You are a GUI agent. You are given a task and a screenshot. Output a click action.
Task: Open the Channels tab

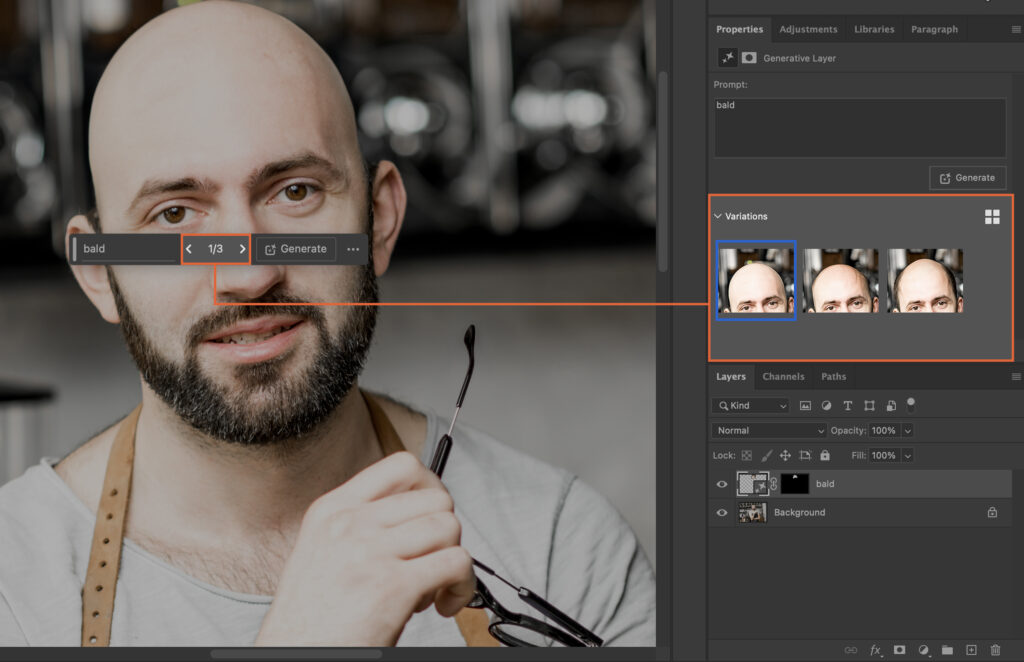(783, 376)
